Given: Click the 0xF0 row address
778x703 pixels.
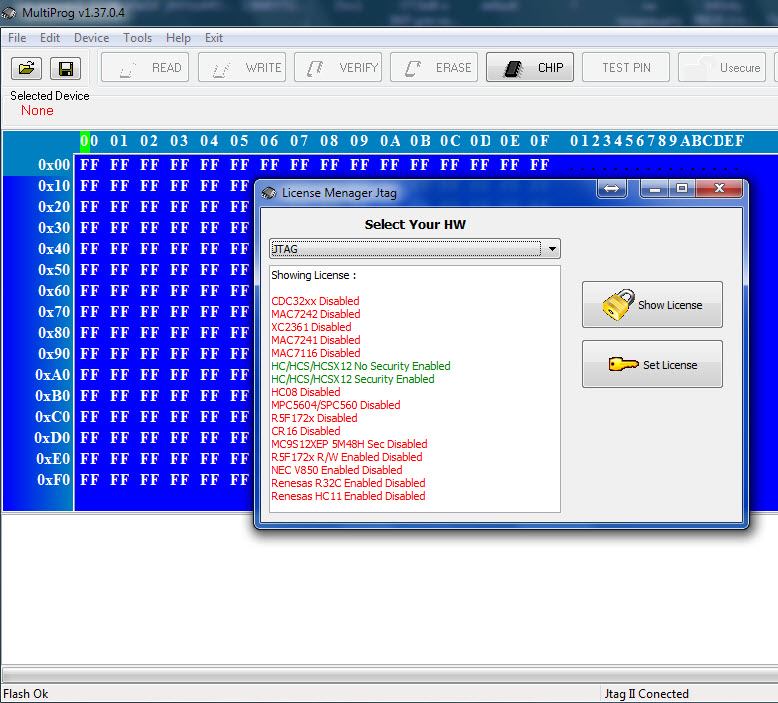Looking at the screenshot, I should click(53, 480).
